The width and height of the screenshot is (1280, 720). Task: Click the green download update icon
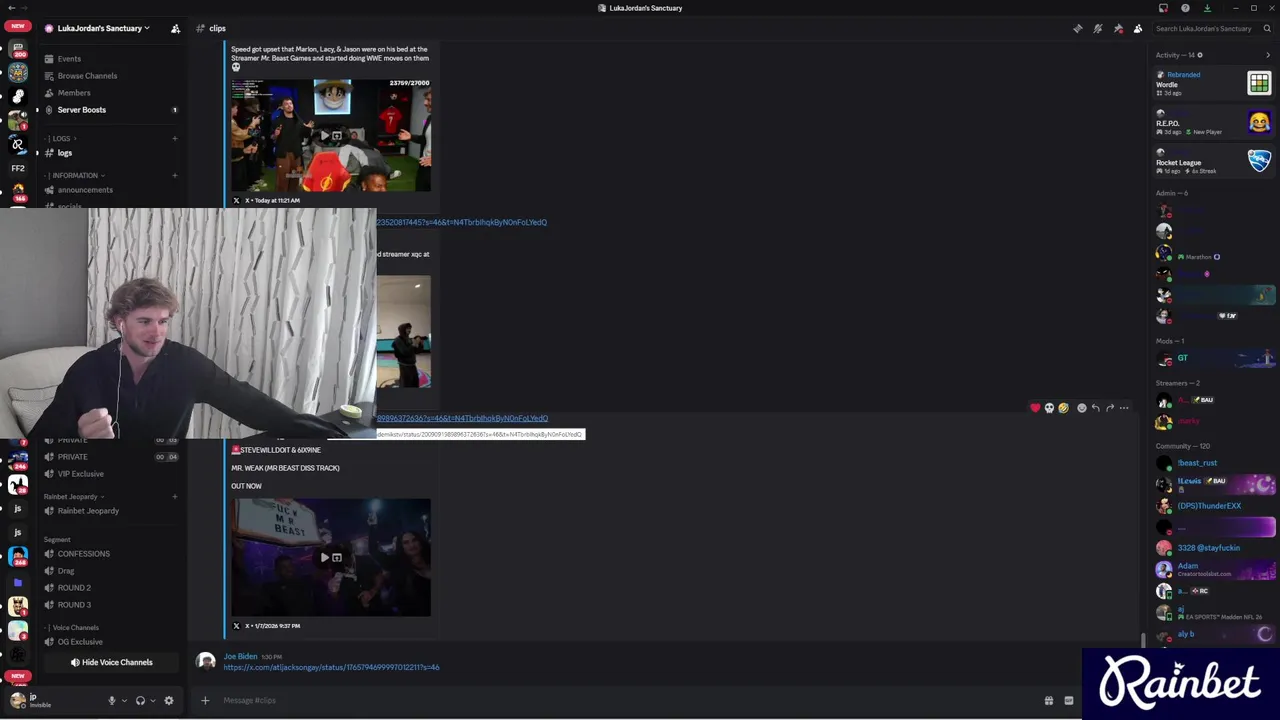click(1207, 8)
